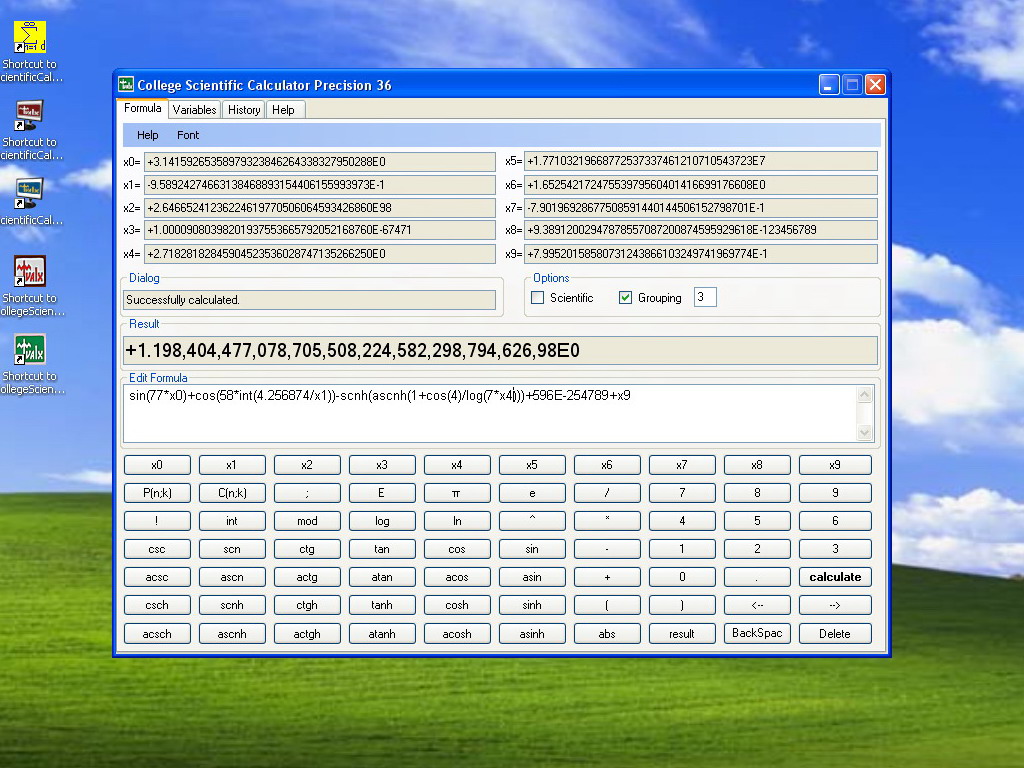The height and width of the screenshot is (768, 1024).
Task: Click the x5 variable value field
Action: coord(700,161)
